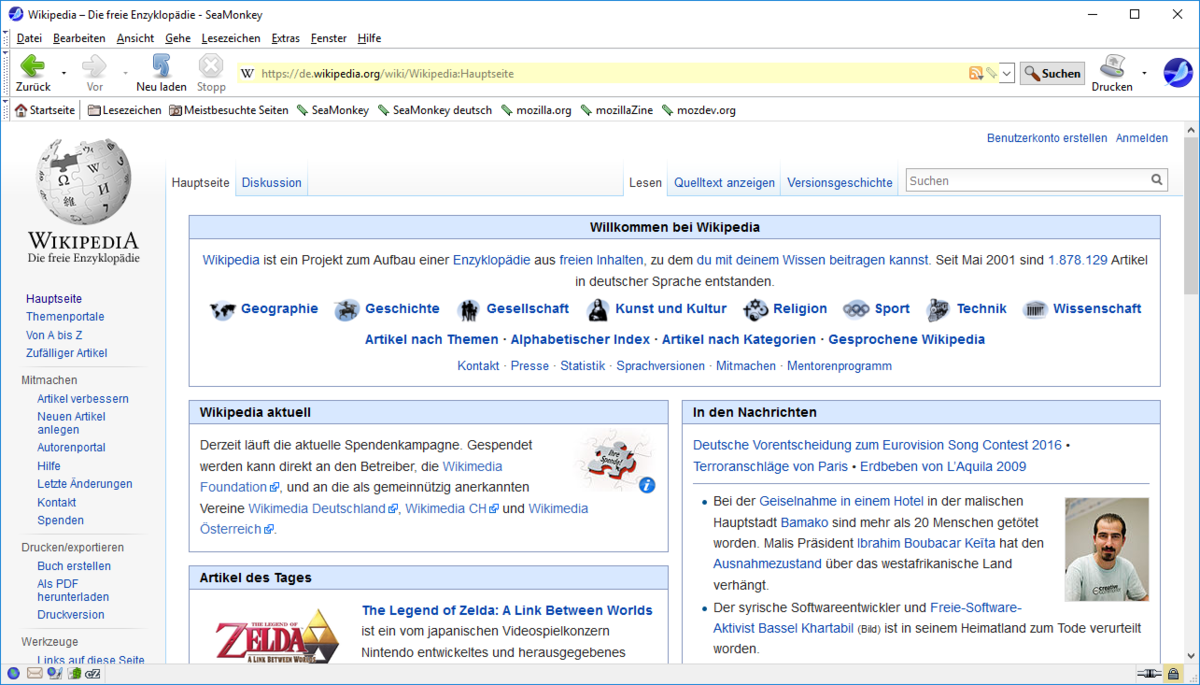Click the tag icon in the address bar
1200x685 pixels.
click(x=990, y=73)
